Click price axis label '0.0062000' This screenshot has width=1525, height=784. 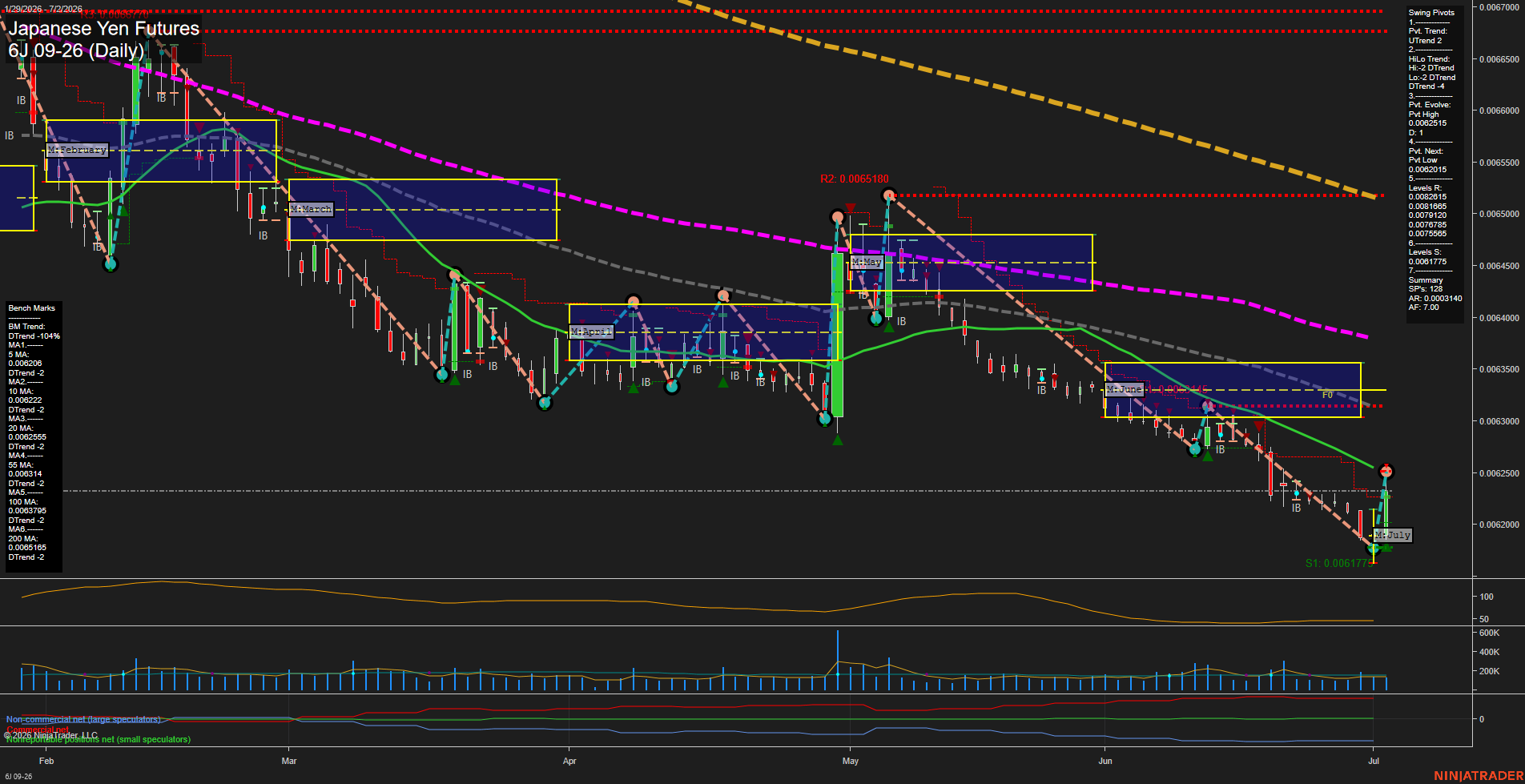[x=1499, y=525]
